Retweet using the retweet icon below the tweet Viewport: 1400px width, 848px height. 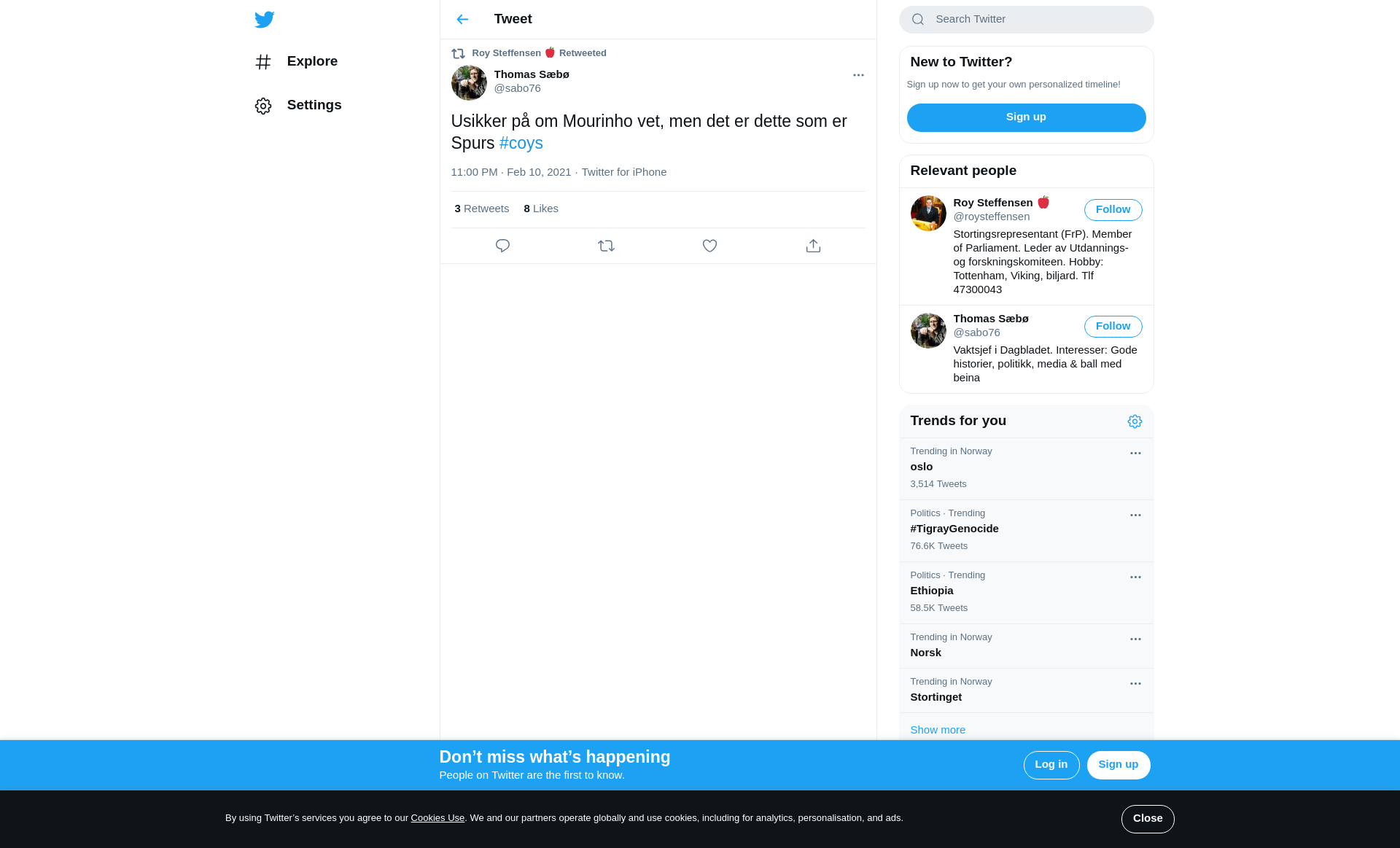pyautogui.click(x=606, y=246)
